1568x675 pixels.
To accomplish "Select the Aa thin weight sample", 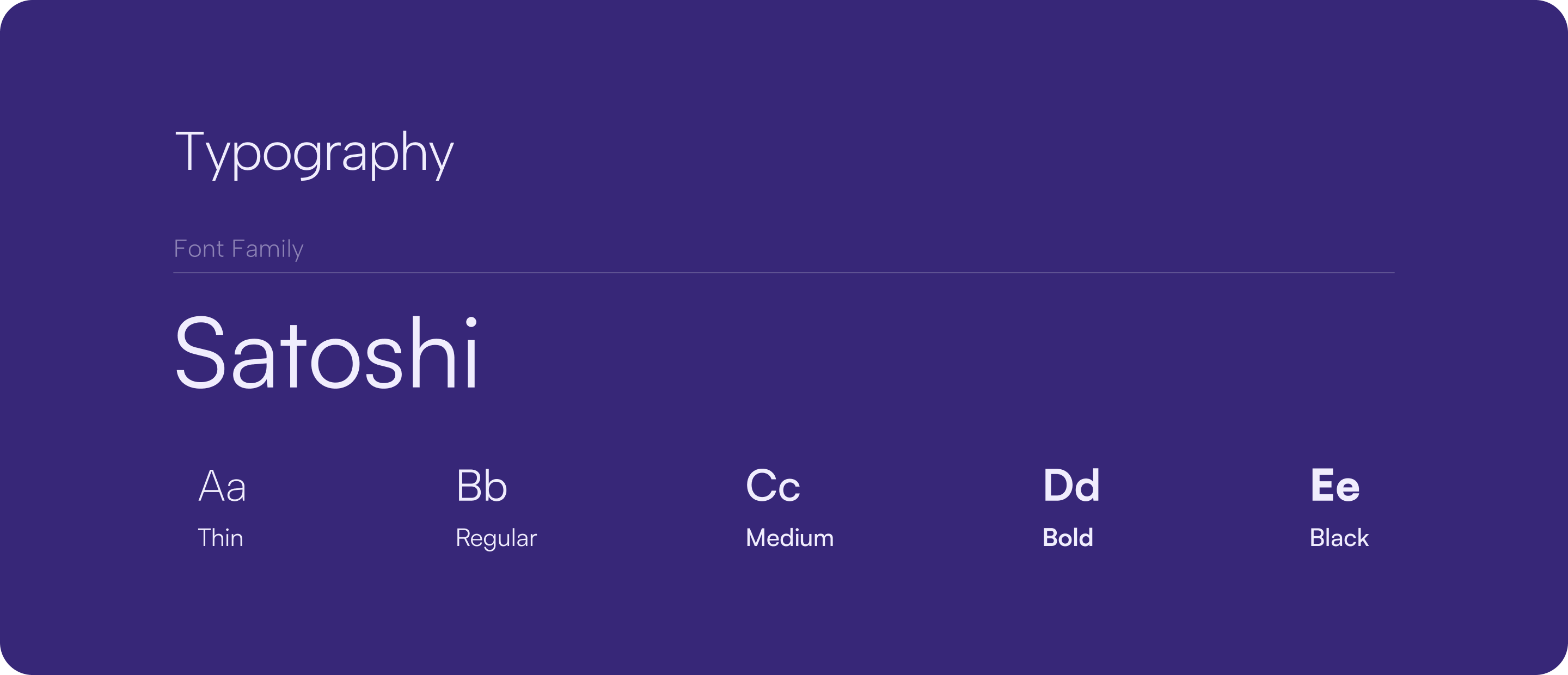I will [x=222, y=486].
